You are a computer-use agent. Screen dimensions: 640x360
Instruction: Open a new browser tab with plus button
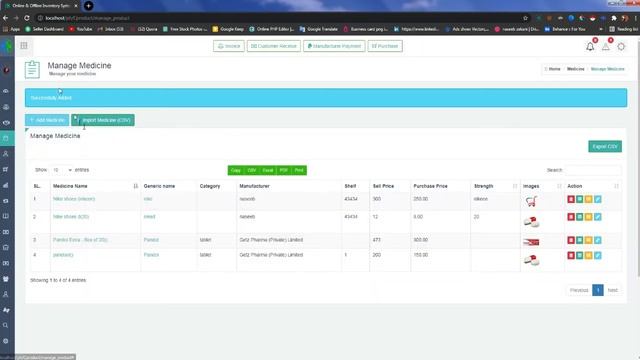point(88,6)
